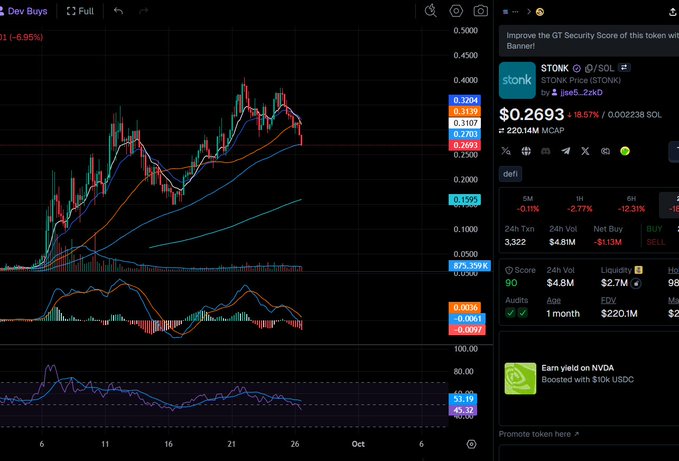This screenshot has width=679, height=461.
Task: Click the red 0.2693 current price label
Action: (x=465, y=145)
